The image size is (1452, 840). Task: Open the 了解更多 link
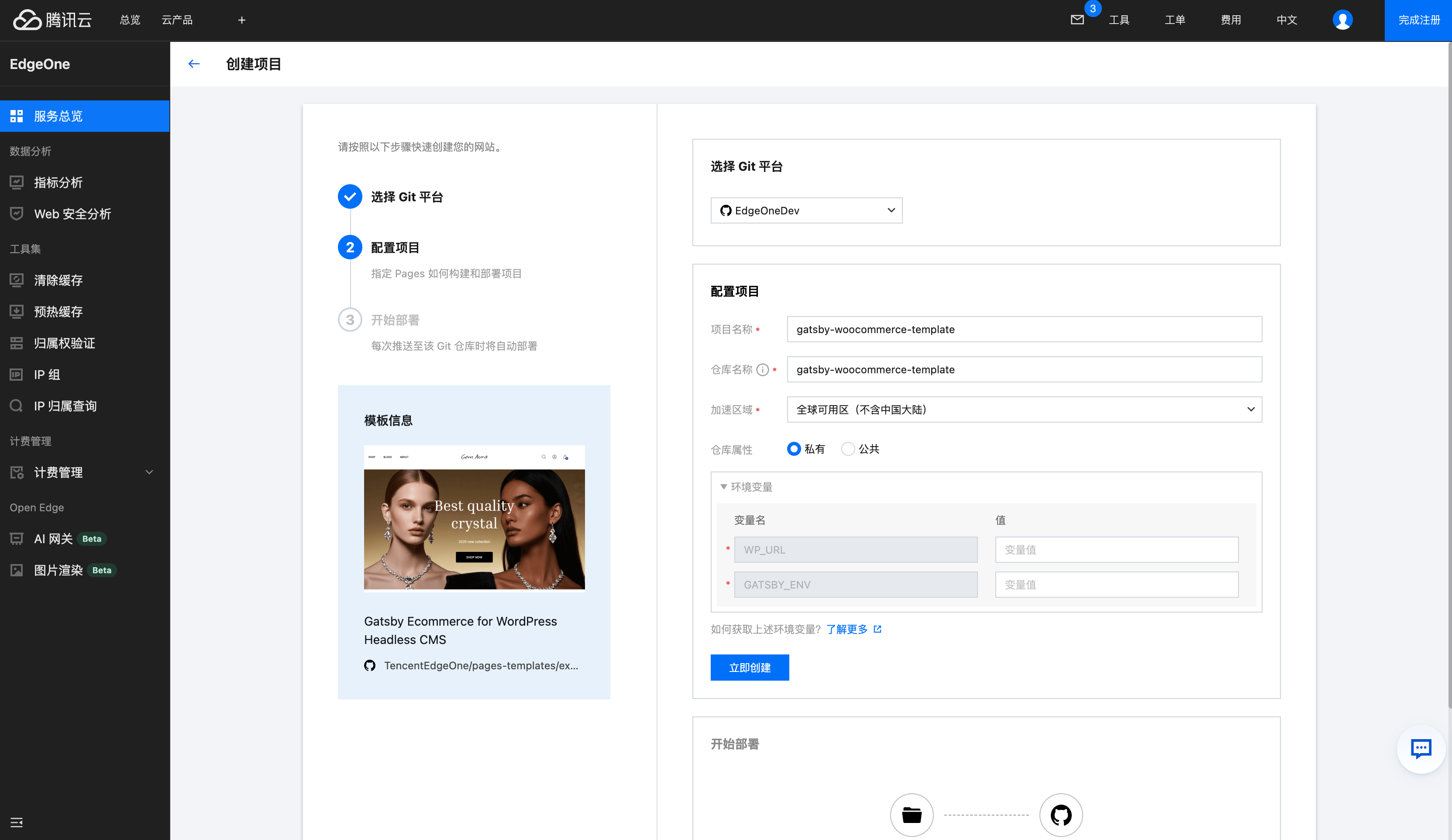click(x=847, y=629)
